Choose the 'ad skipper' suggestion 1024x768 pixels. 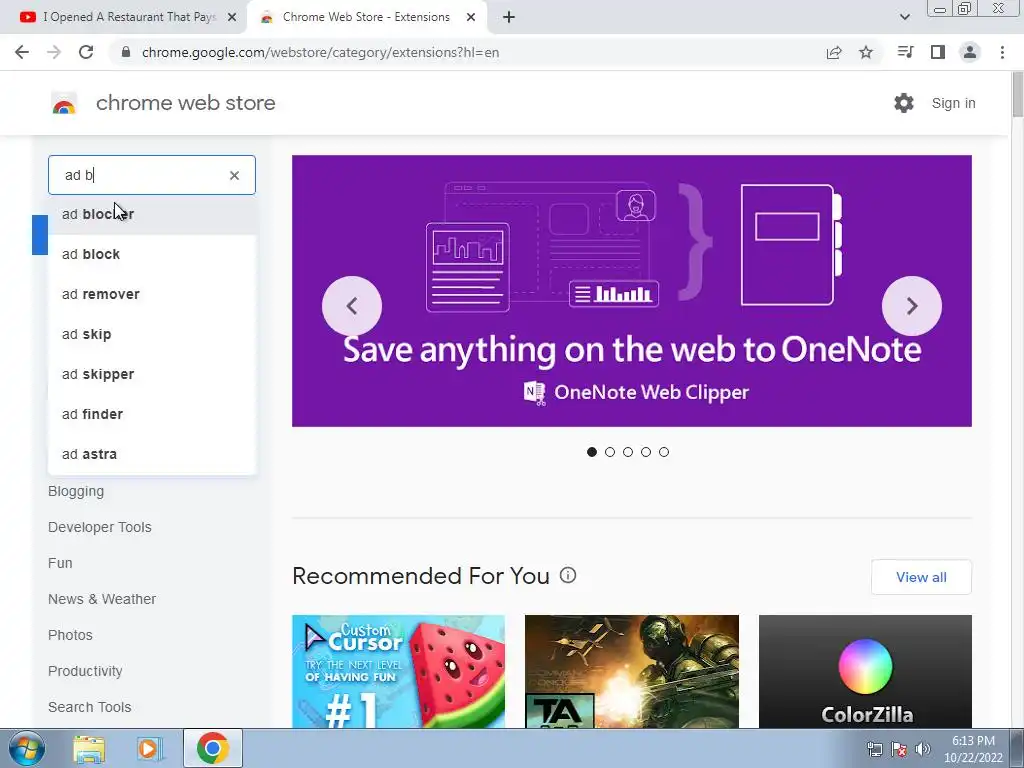(x=152, y=374)
